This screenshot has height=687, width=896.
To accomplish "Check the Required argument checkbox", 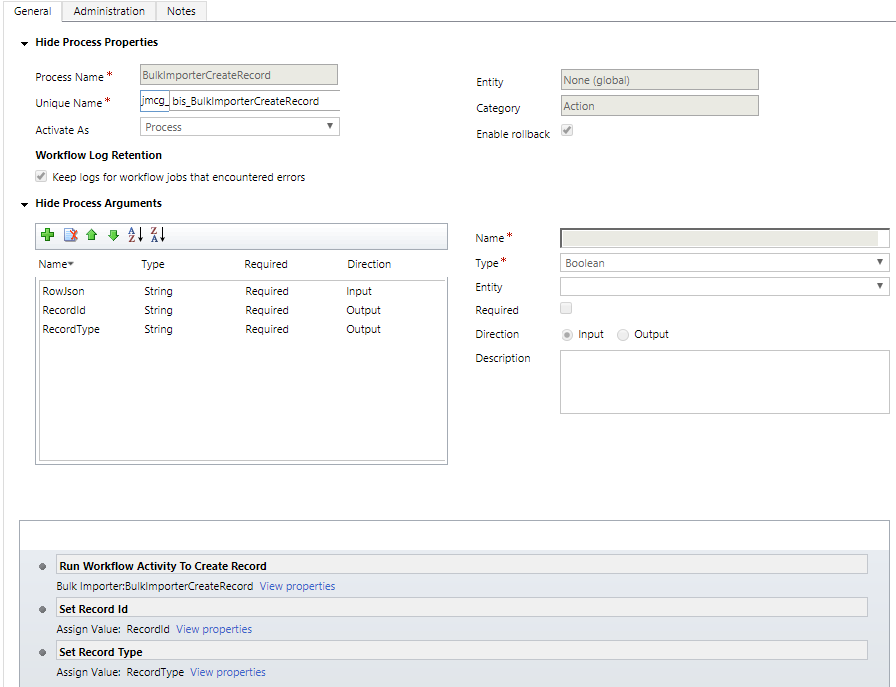I will tap(567, 309).
